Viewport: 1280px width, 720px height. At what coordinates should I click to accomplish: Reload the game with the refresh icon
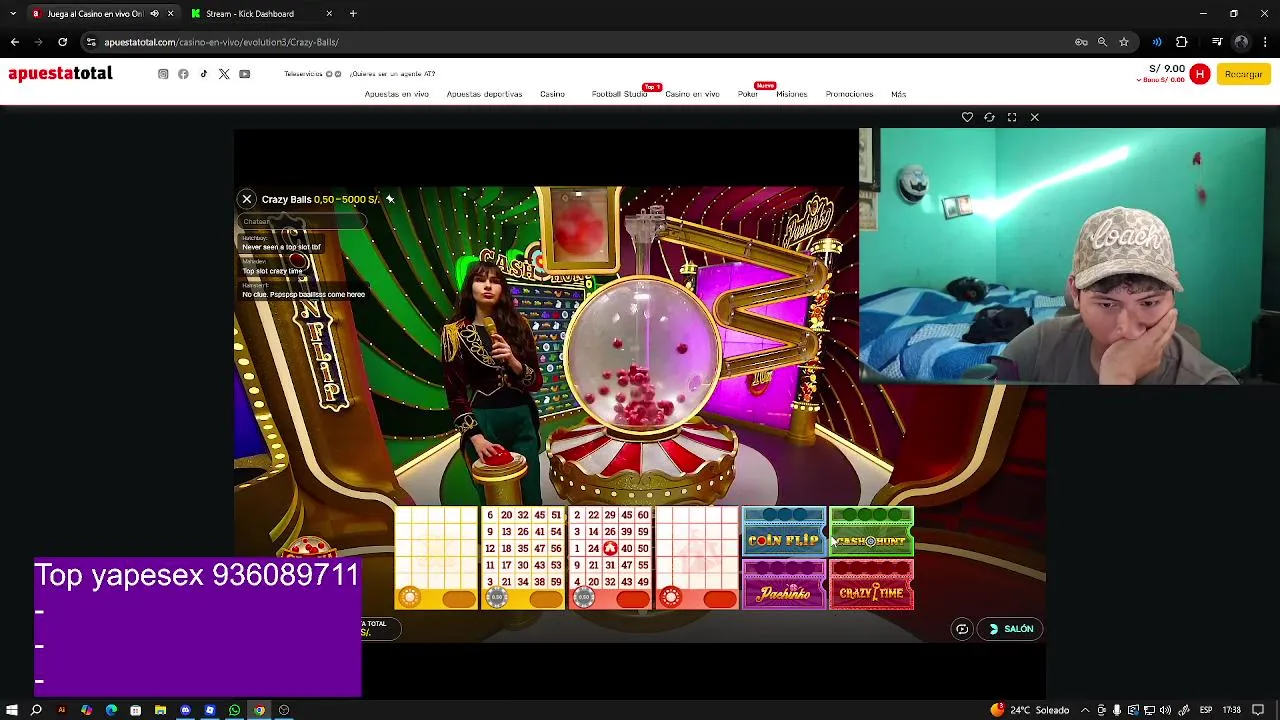(989, 117)
